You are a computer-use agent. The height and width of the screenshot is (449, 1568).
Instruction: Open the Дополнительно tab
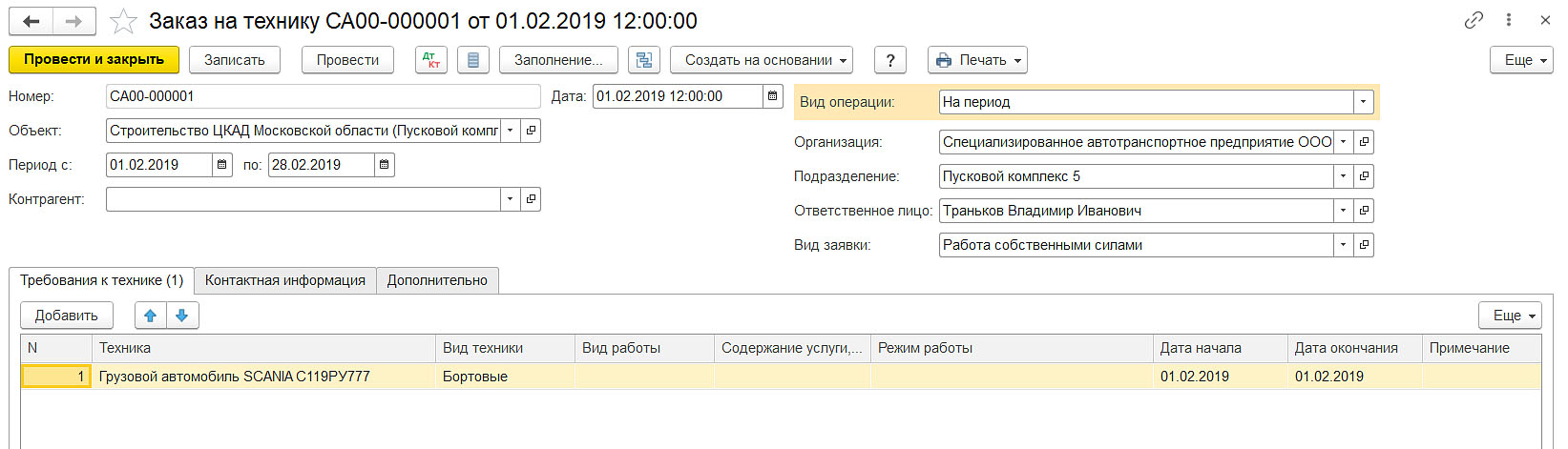click(437, 280)
